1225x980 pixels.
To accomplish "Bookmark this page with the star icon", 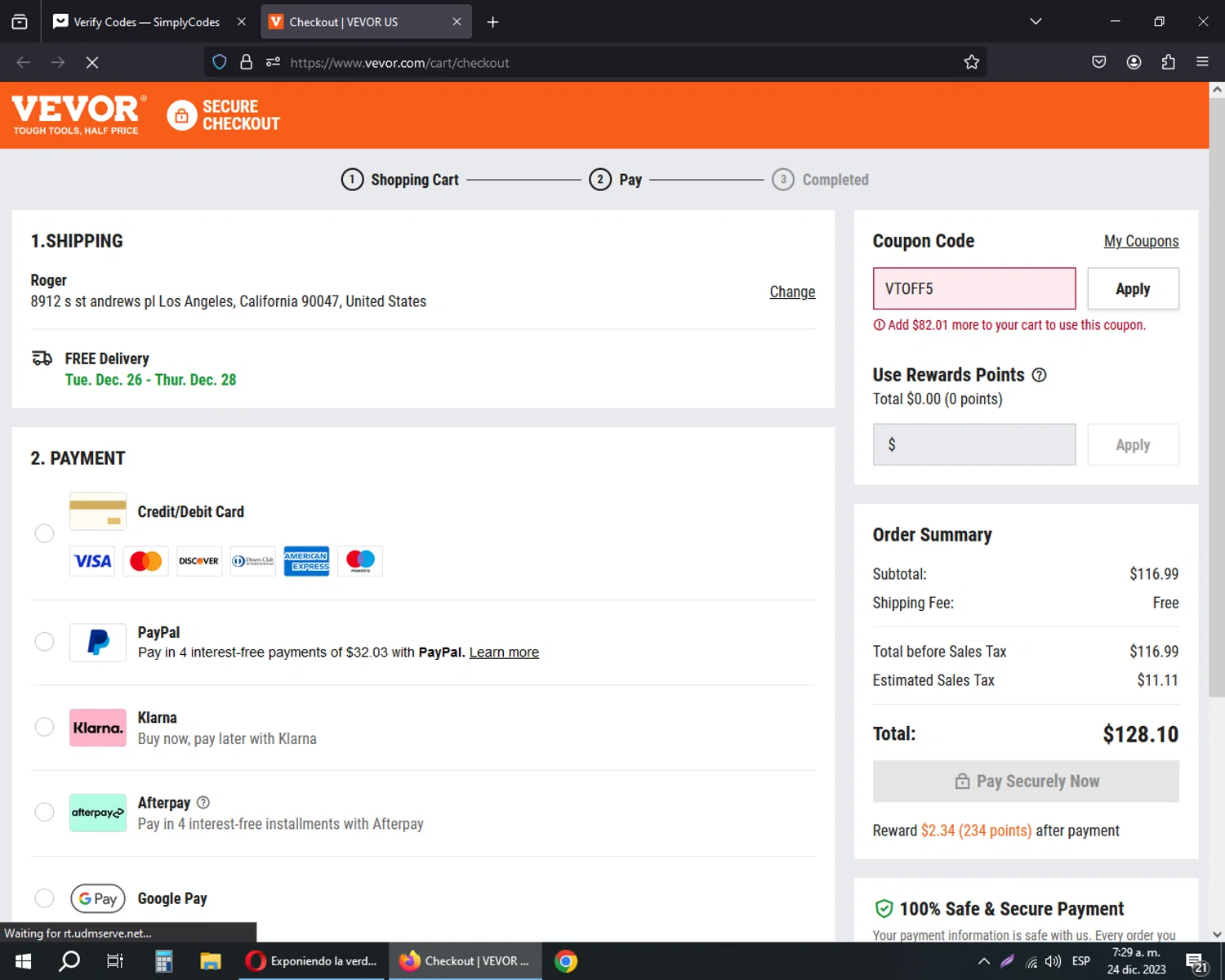I will (x=971, y=62).
